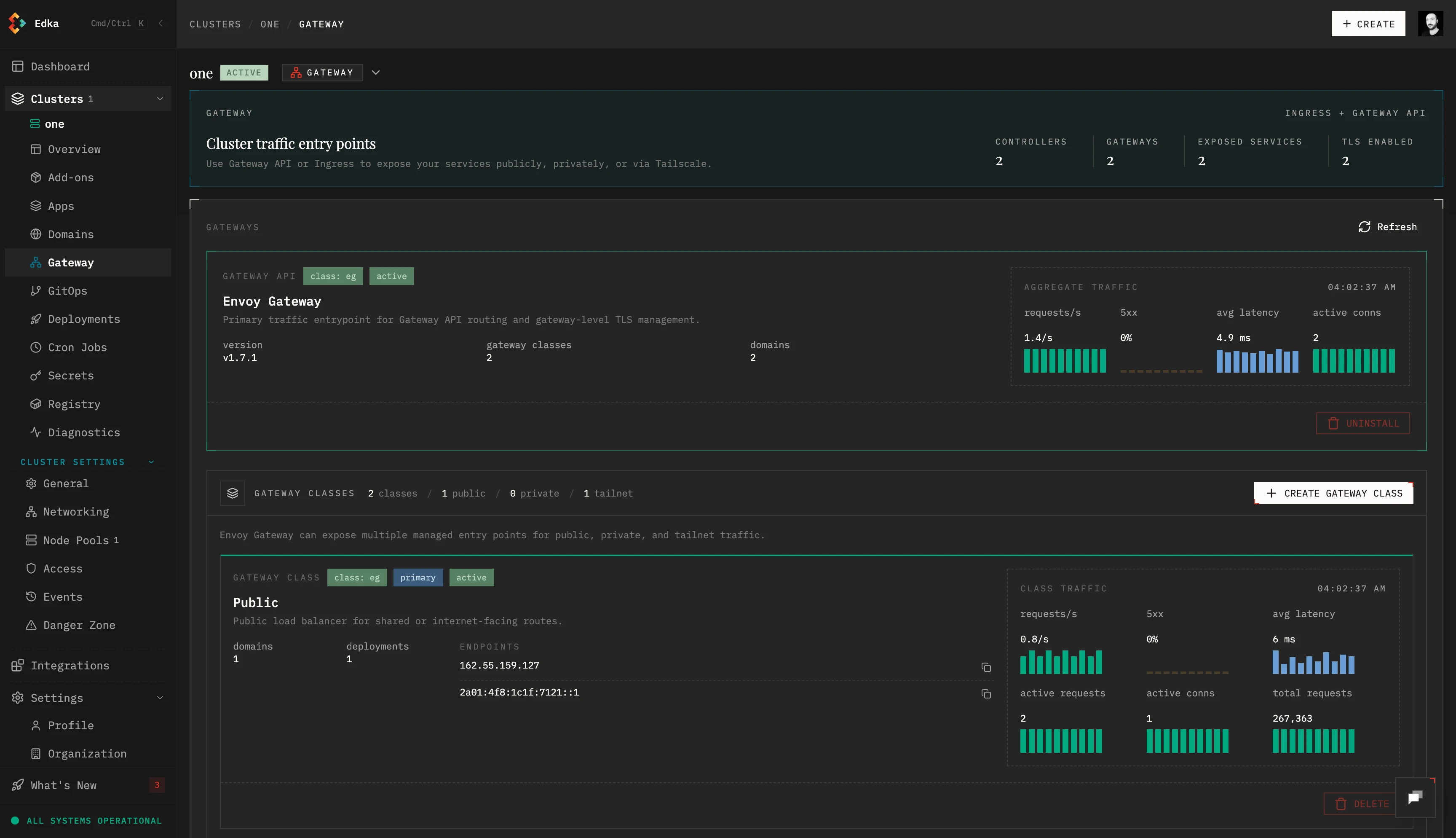1456x838 pixels.
Task: Collapse the Cluster Settings section
Action: 151,462
